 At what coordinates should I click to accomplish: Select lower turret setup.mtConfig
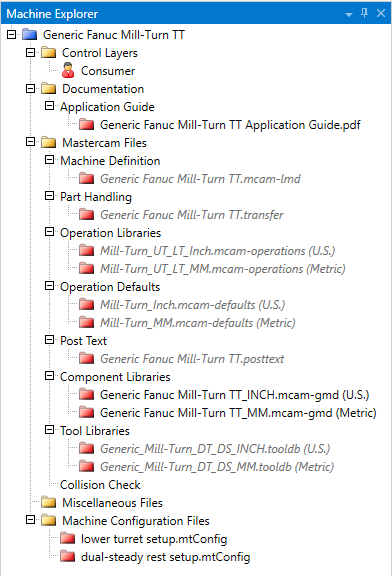pos(154,539)
